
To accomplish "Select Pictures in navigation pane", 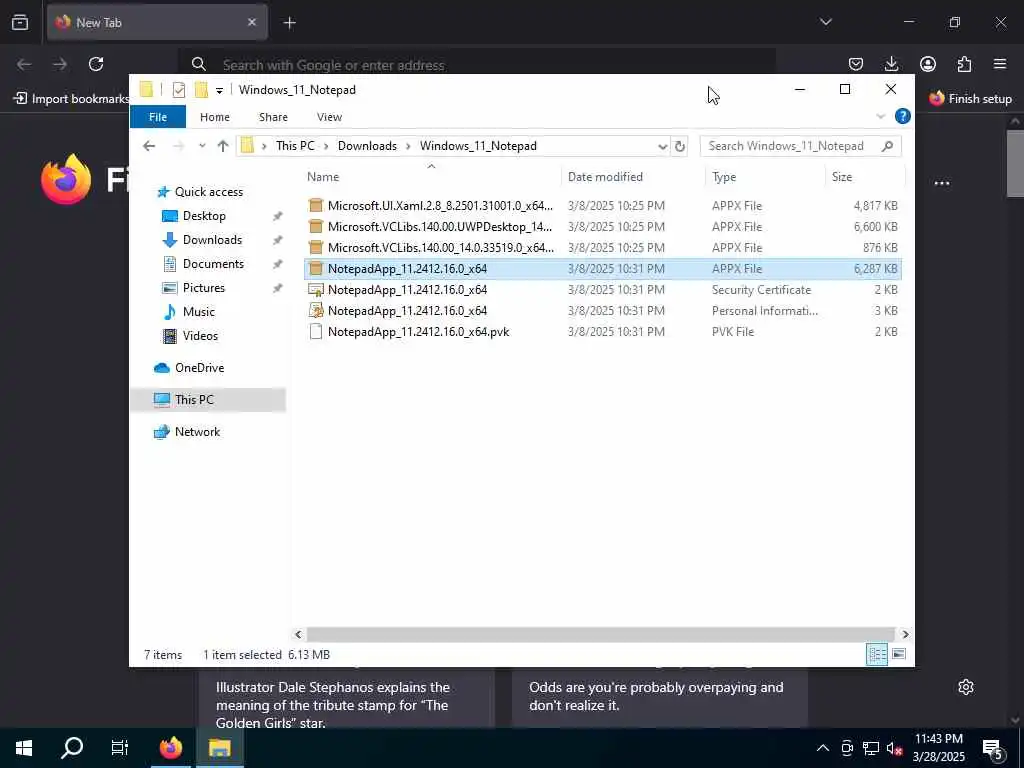I will (203, 288).
